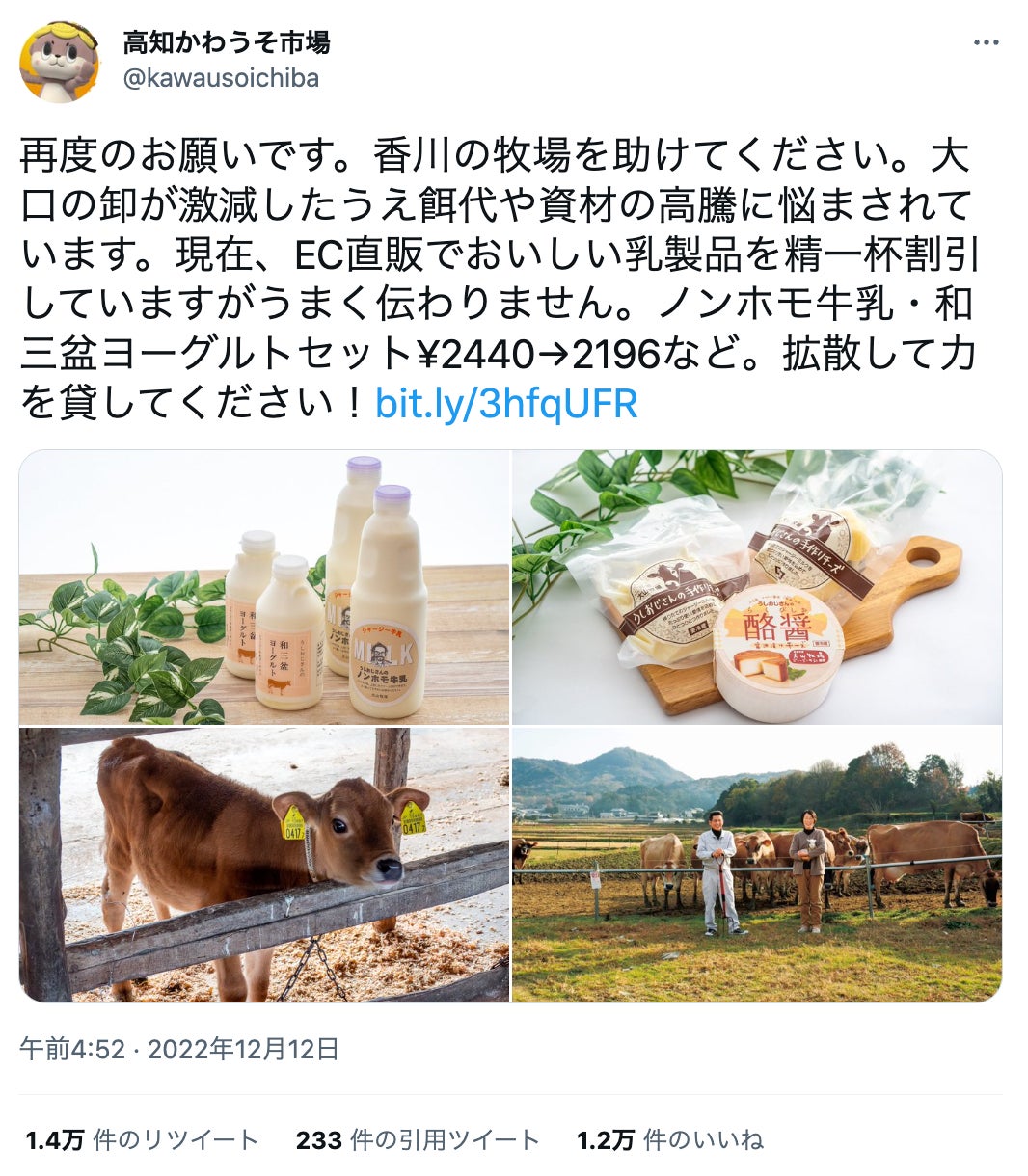Image resolution: width=1028 pixels, height=1176 pixels.
Task: View the calf with ear tags photo
Action: point(264,865)
